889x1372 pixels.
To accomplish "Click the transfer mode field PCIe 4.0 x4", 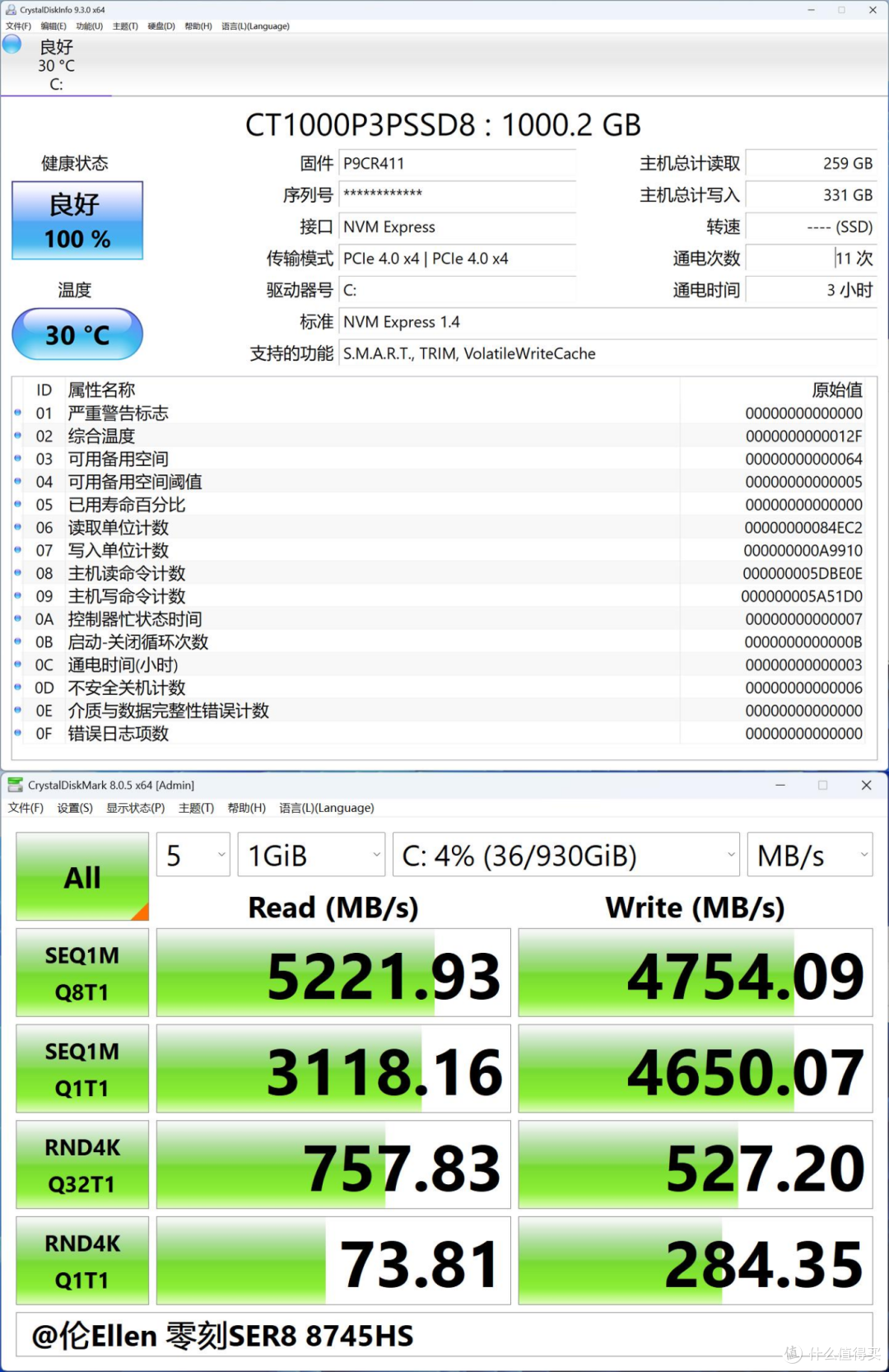I will pos(458,259).
